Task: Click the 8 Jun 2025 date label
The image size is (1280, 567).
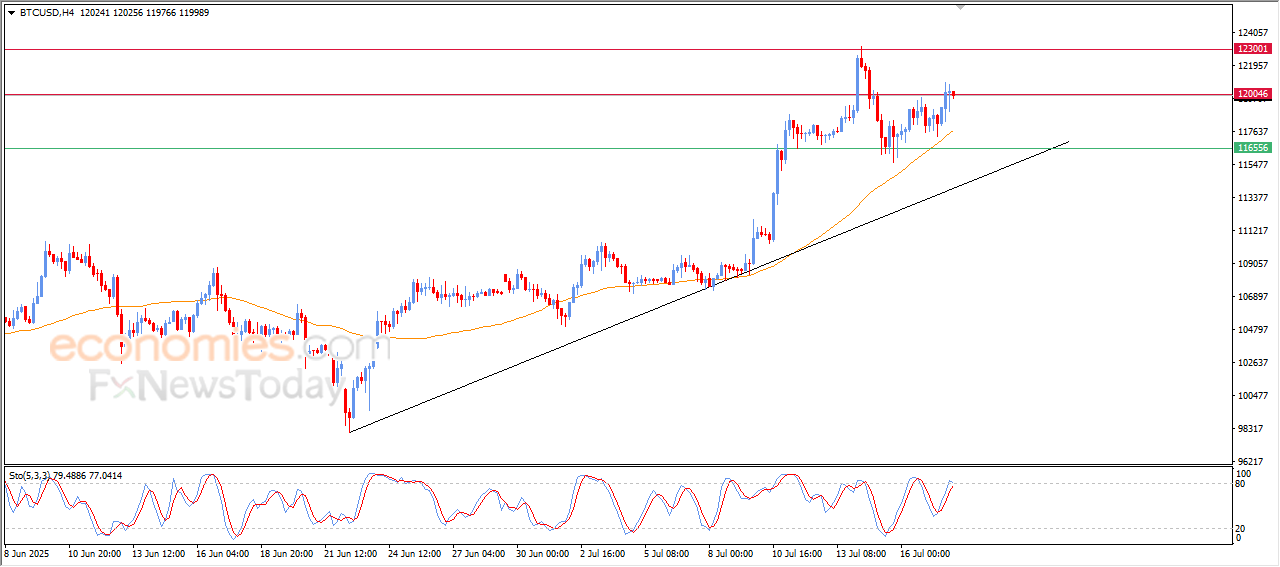Action: pyautogui.click(x=29, y=552)
